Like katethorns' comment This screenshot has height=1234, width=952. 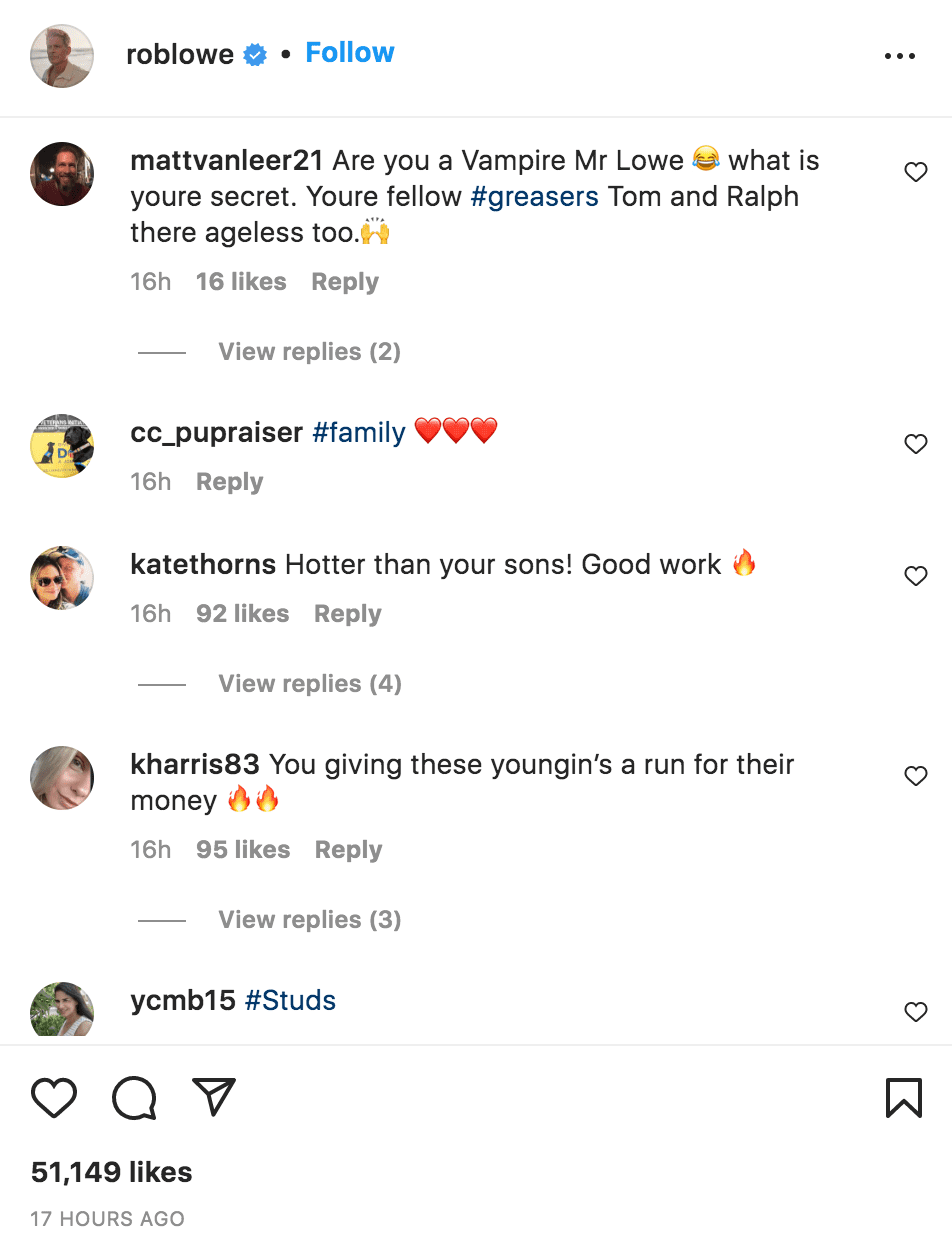pos(915,576)
